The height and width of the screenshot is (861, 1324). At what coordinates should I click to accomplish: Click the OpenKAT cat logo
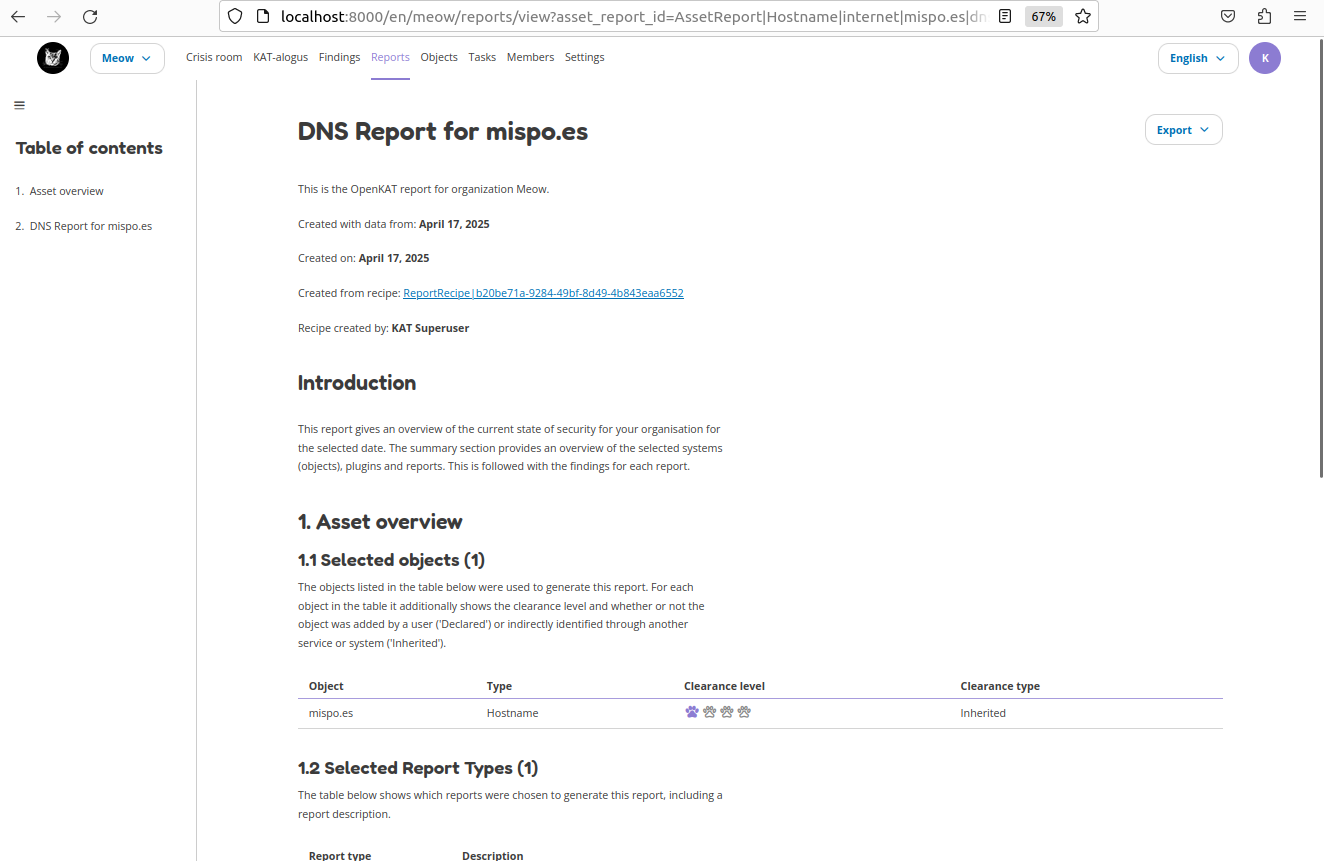(x=53, y=58)
